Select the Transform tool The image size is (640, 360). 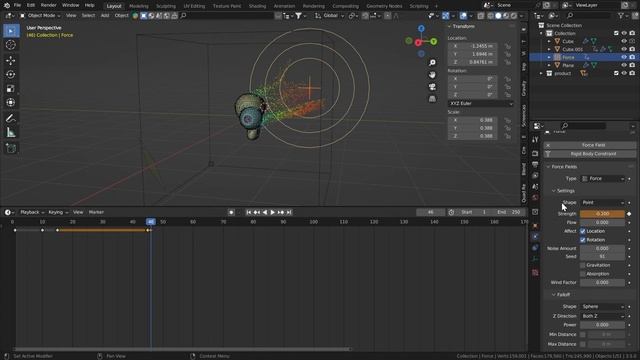(x=11, y=102)
